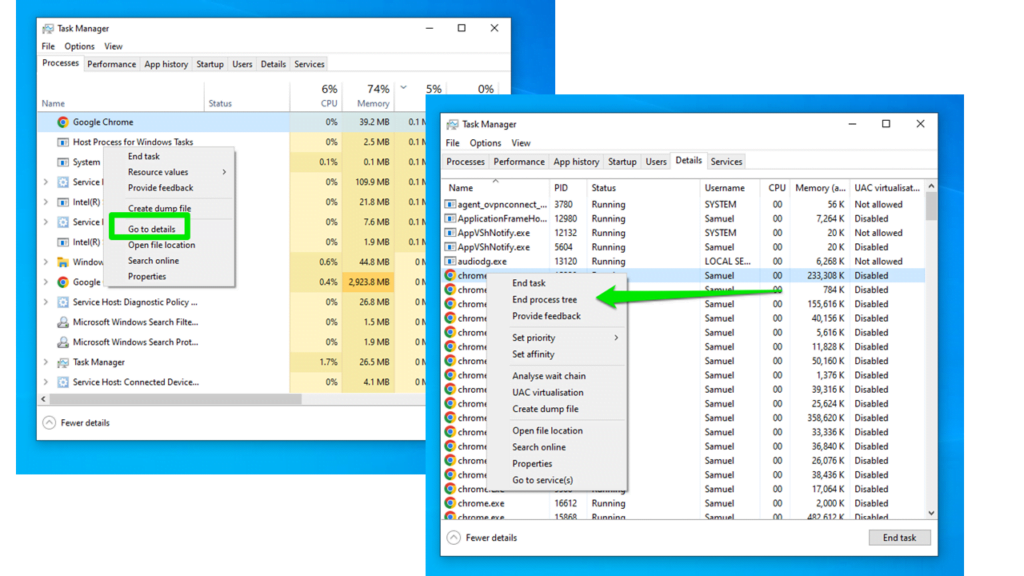Click the AppVShNotify.exe icon with PID 12132

click(451, 233)
